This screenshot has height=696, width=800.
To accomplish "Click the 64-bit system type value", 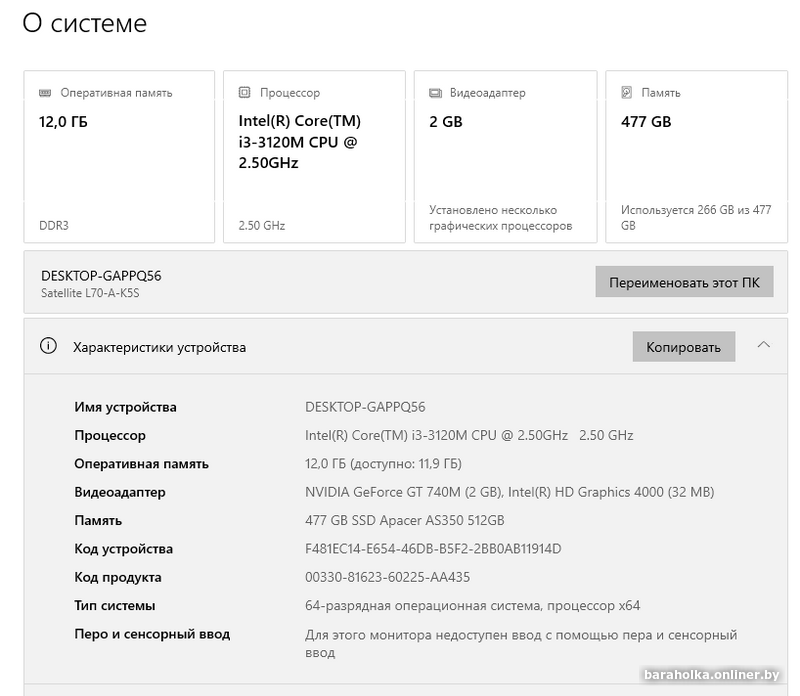I will point(472,605).
